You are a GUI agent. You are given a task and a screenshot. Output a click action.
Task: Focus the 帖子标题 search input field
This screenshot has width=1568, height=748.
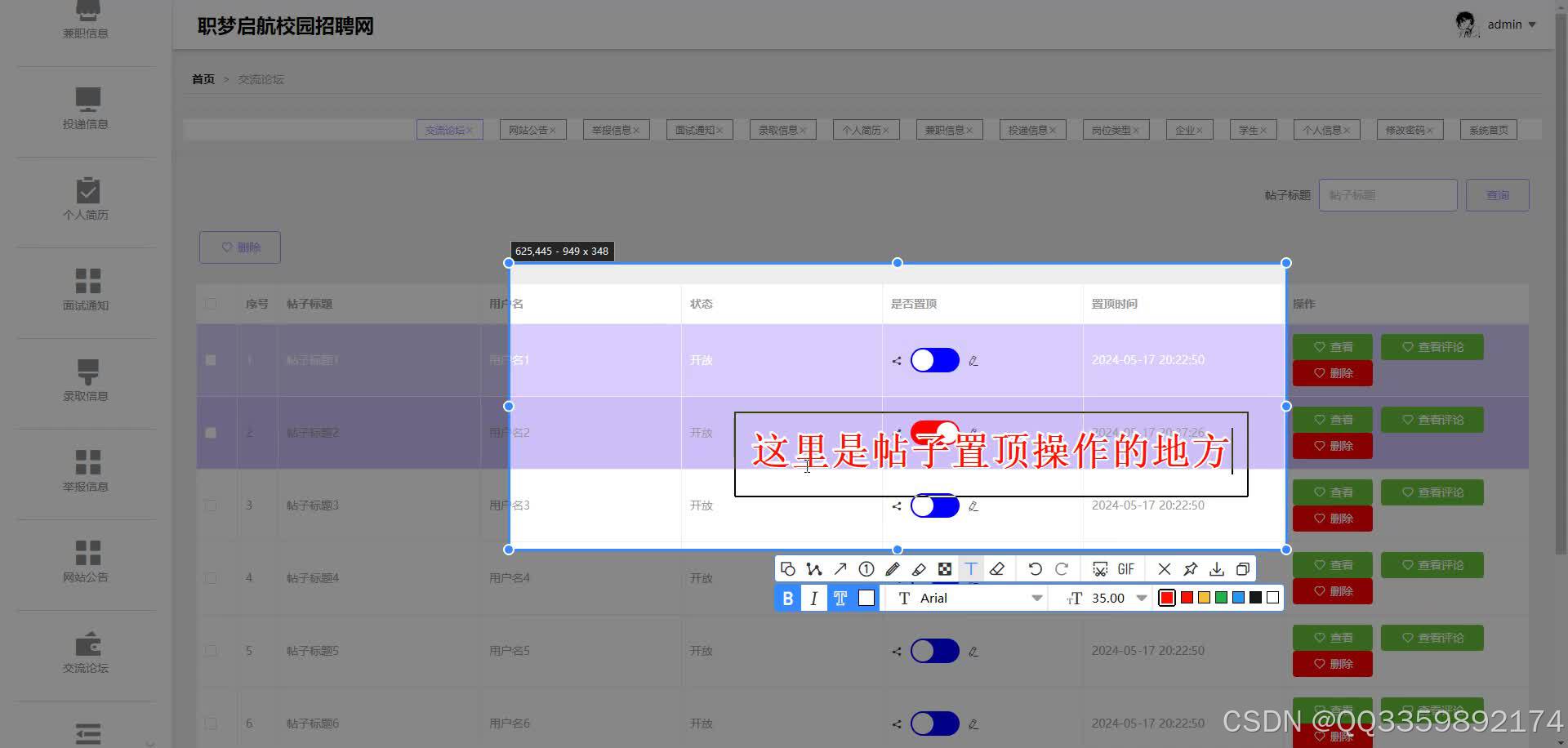pyautogui.click(x=1388, y=195)
